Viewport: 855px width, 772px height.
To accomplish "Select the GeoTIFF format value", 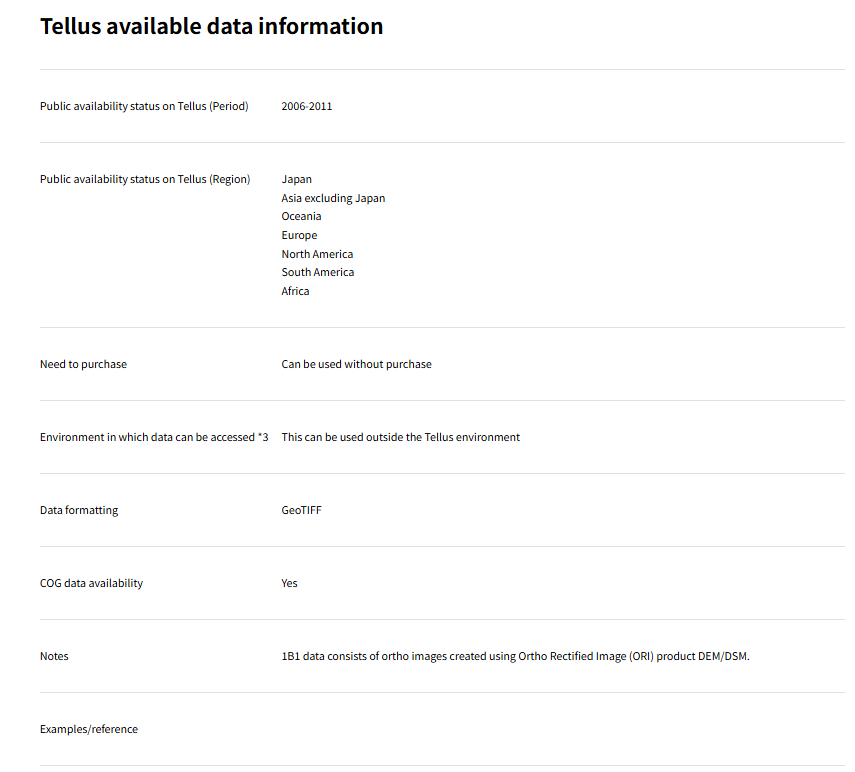I will tap(301, 510).
